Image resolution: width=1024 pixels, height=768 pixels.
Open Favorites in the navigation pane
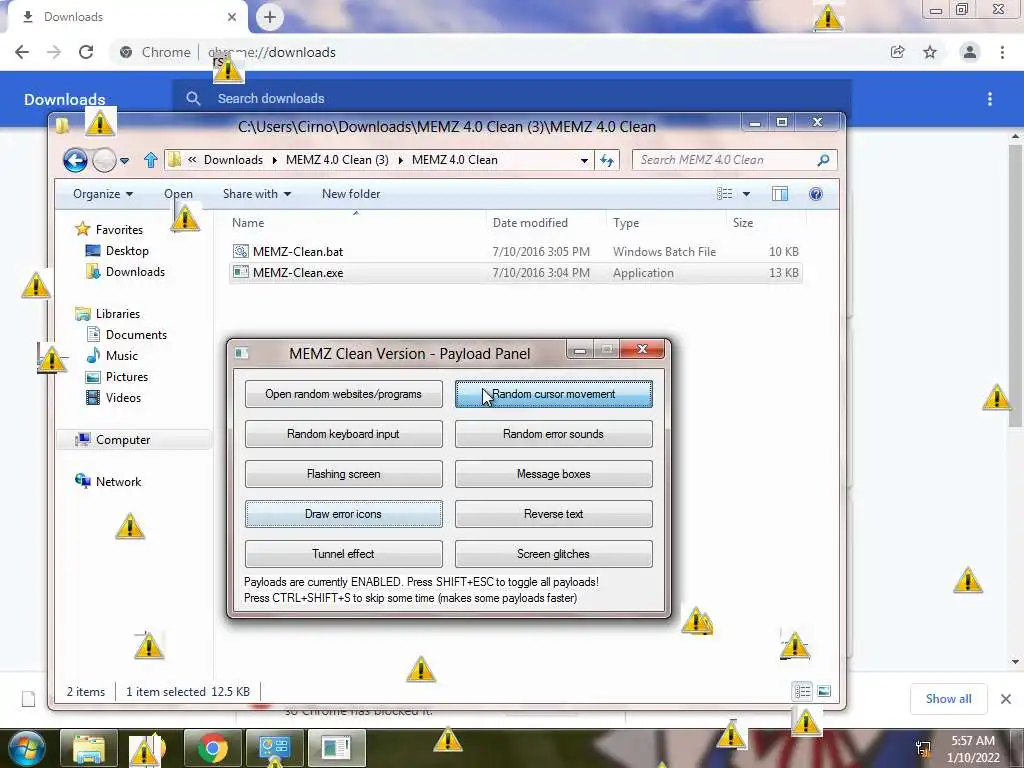[119, 230]
